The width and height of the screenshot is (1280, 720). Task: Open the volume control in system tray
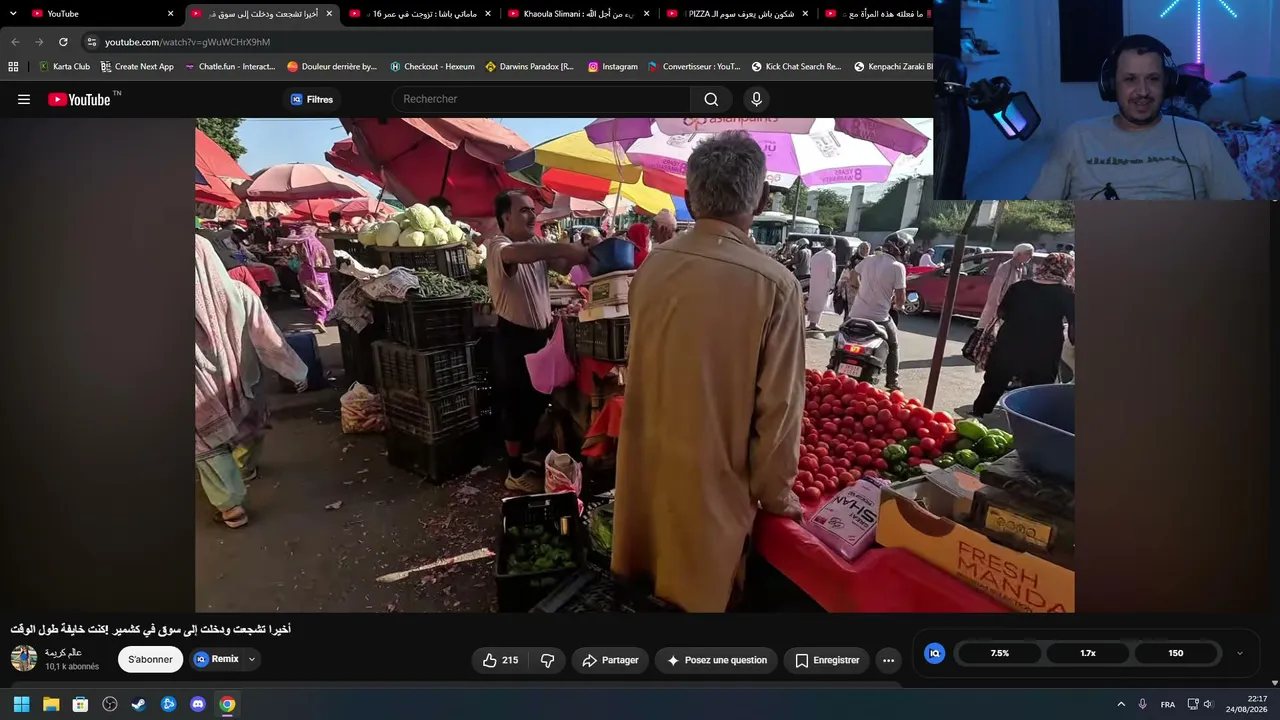[1208, 704]
